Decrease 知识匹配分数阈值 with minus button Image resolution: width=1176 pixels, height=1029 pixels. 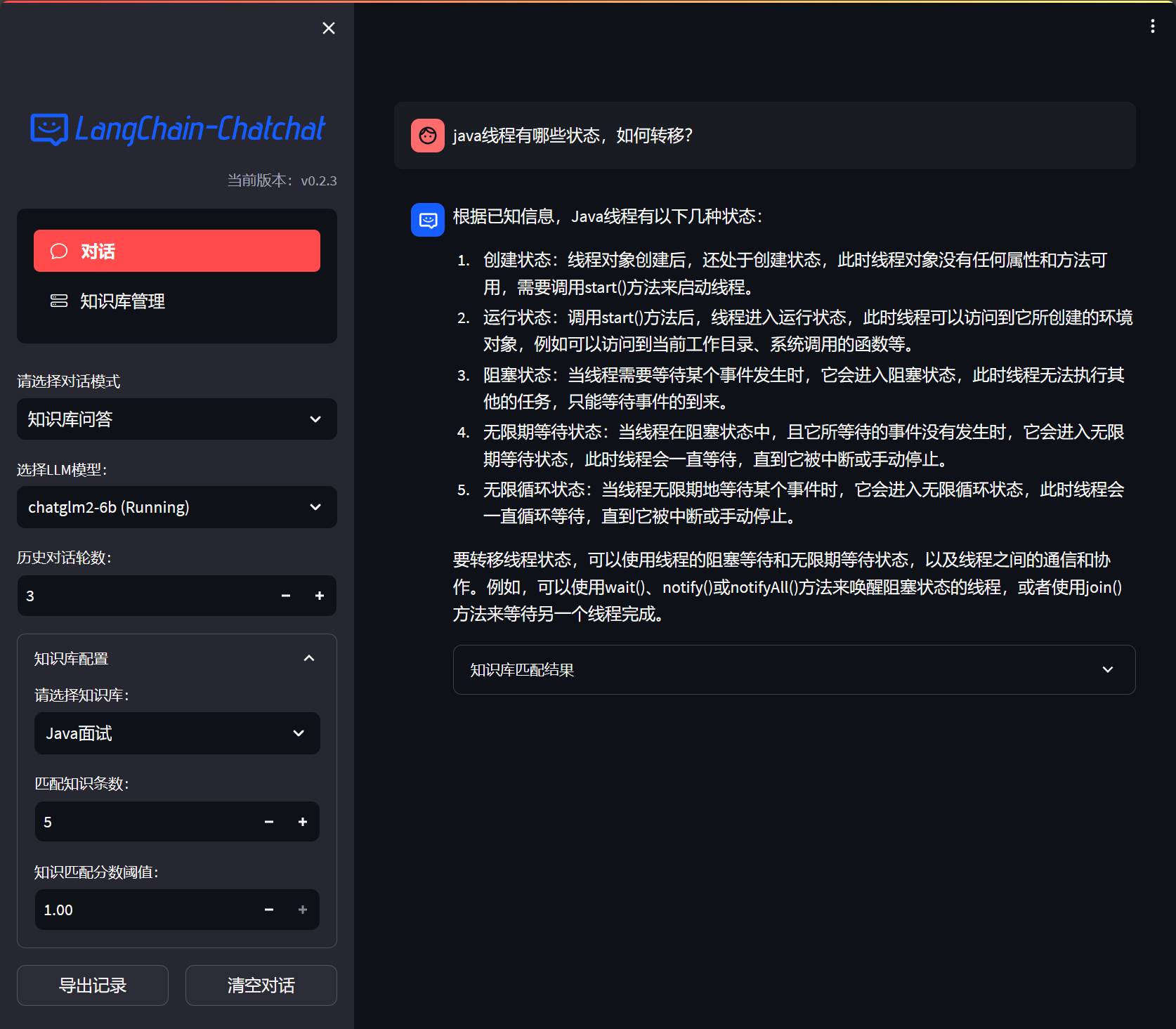tap(269, 910)
